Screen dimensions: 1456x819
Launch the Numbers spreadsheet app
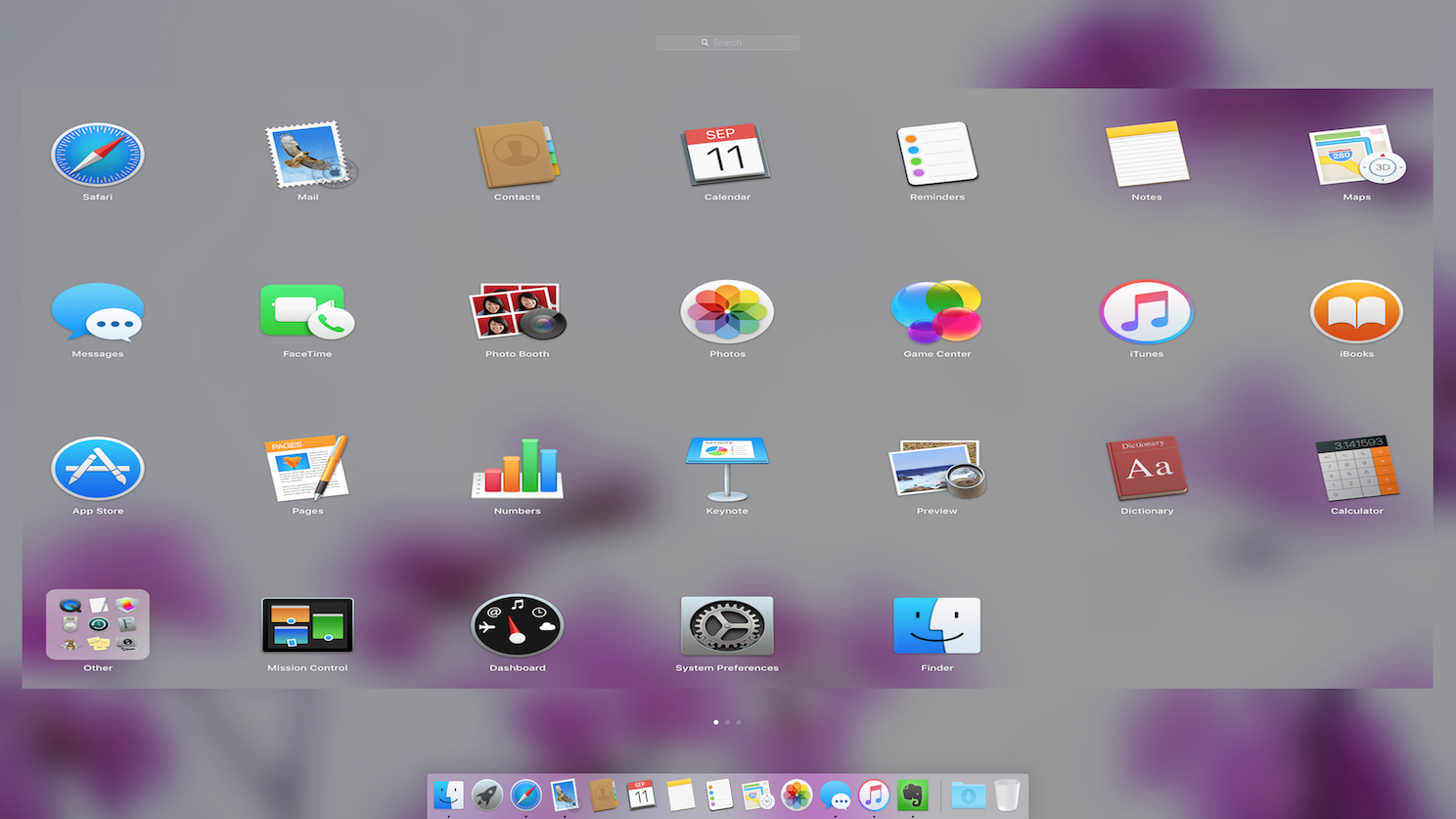click(x=517, y=469)
